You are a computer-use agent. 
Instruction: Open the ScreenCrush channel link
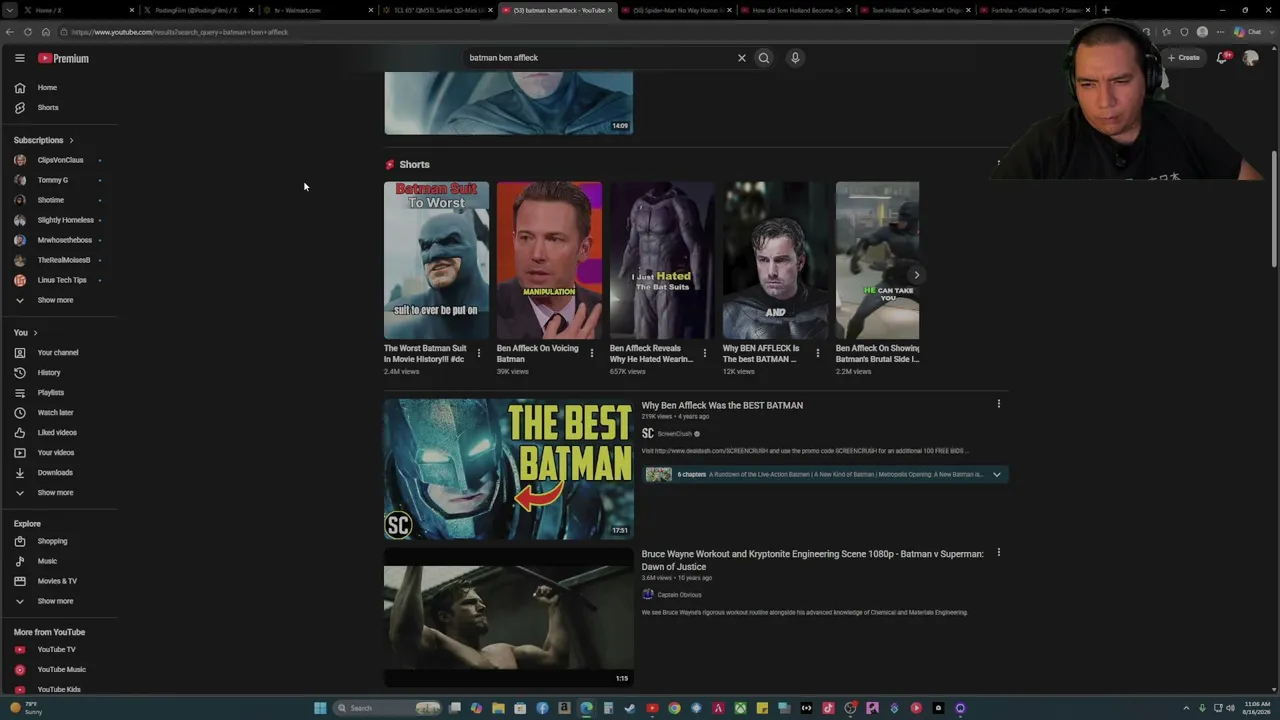coord(674,434)
